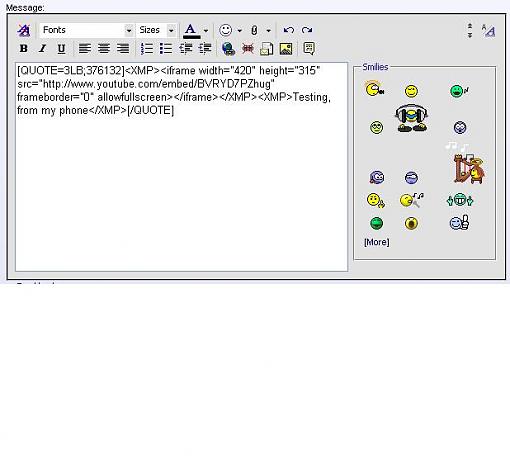Insert the yellow open-mouth smilie

coord(411,223)
